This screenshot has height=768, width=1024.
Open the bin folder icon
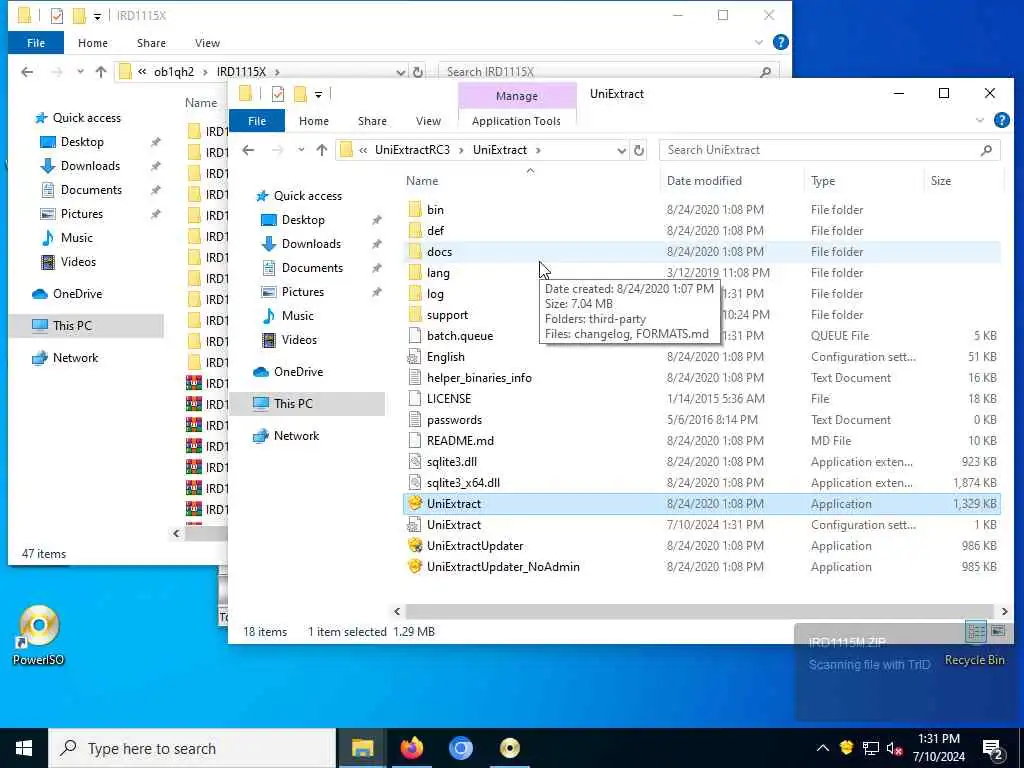(415, 210)
